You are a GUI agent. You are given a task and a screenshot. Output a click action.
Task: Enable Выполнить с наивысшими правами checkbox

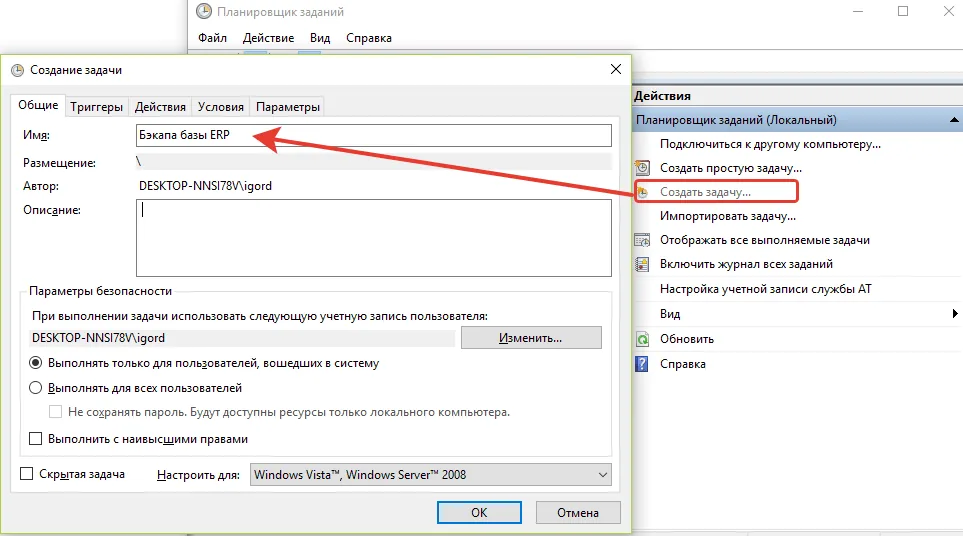[x=36, y=439]
